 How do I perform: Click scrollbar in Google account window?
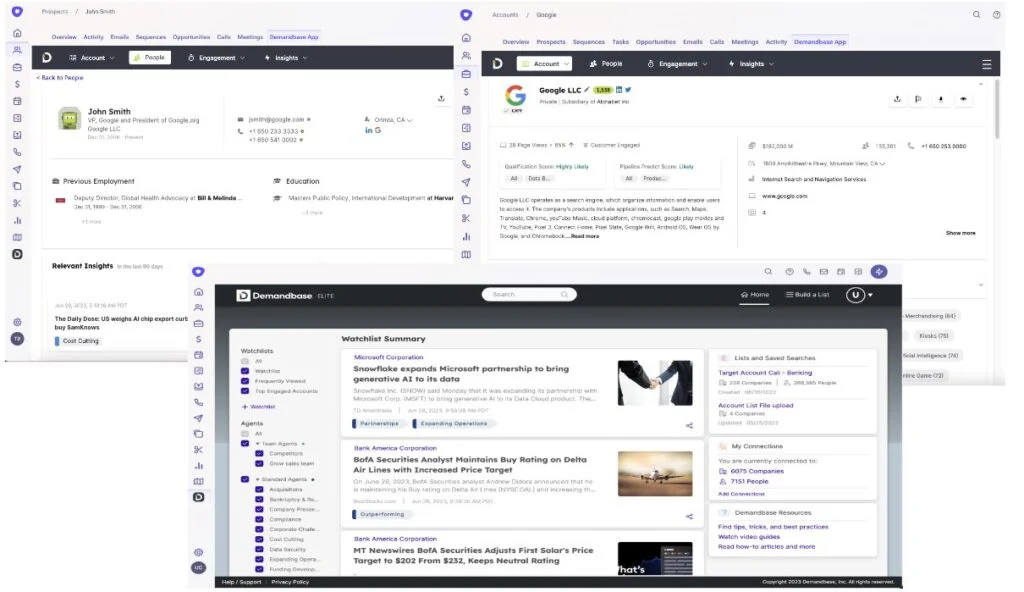(997, 109)
